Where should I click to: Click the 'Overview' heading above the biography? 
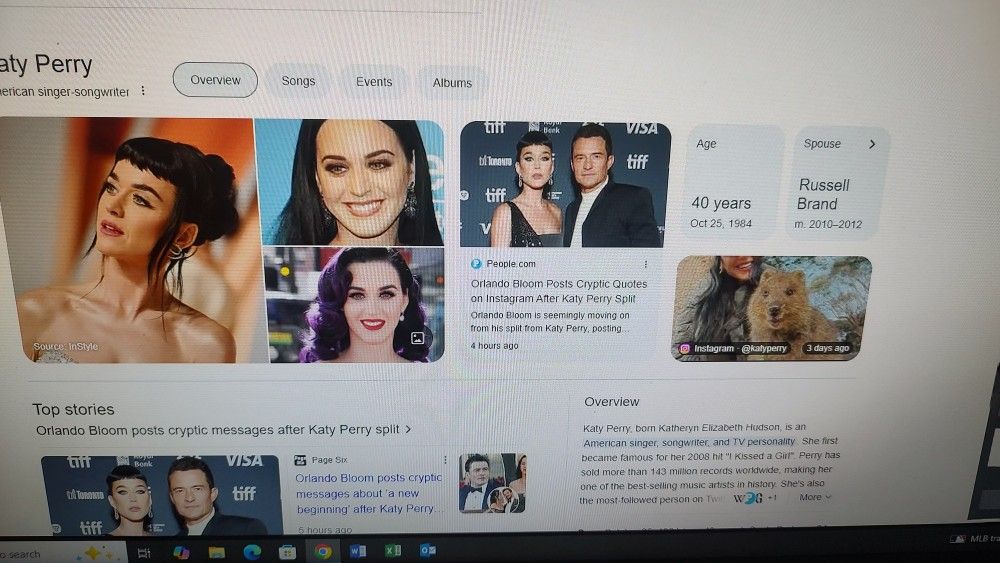point(612,402)
